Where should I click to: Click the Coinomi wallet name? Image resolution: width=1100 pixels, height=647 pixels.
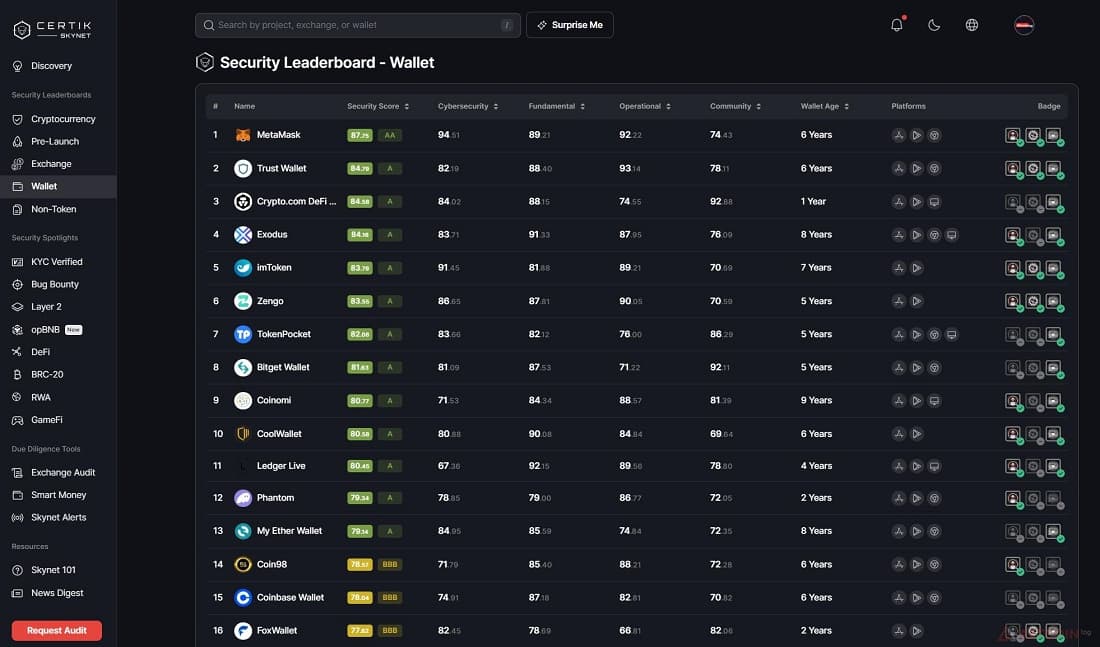(274, 400)
